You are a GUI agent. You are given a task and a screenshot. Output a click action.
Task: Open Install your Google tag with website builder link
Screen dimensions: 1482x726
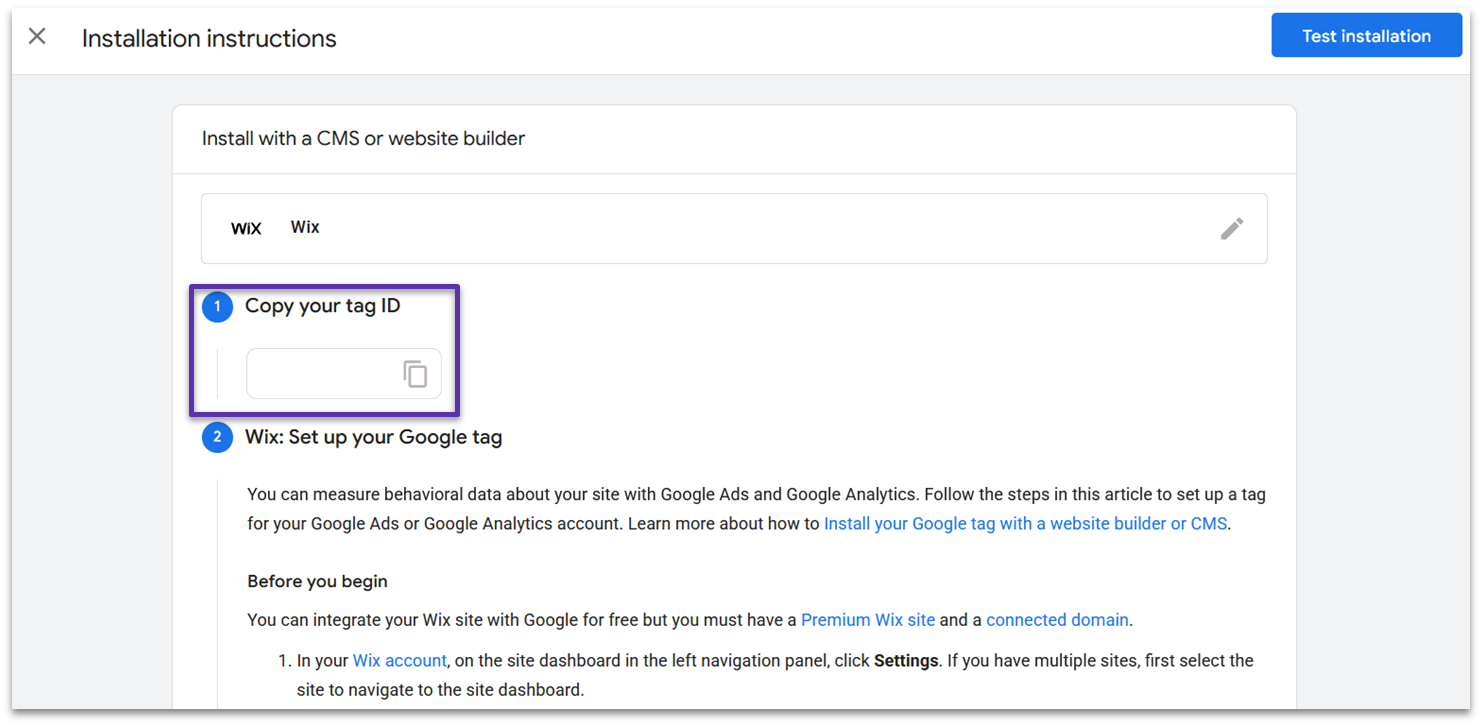coord(1025,523)
